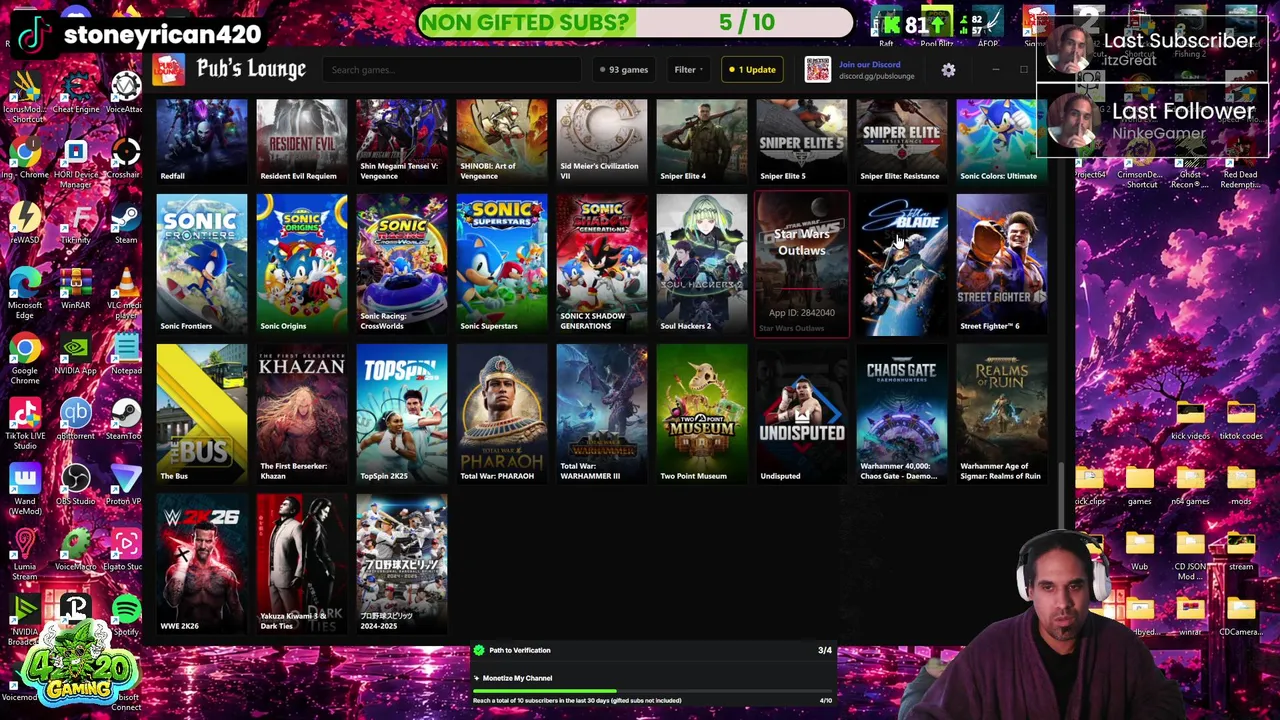The width and height of the screenshot is (1280, 720).
Task: Launch NVIDIA App shortcut
Action: 75,353
